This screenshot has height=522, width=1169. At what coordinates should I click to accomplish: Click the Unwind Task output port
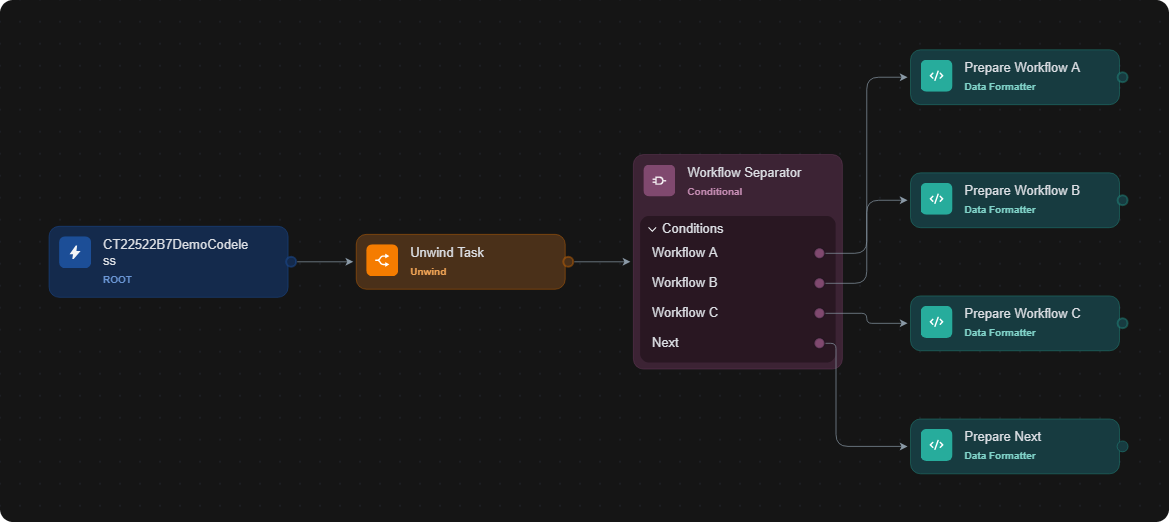568,262
